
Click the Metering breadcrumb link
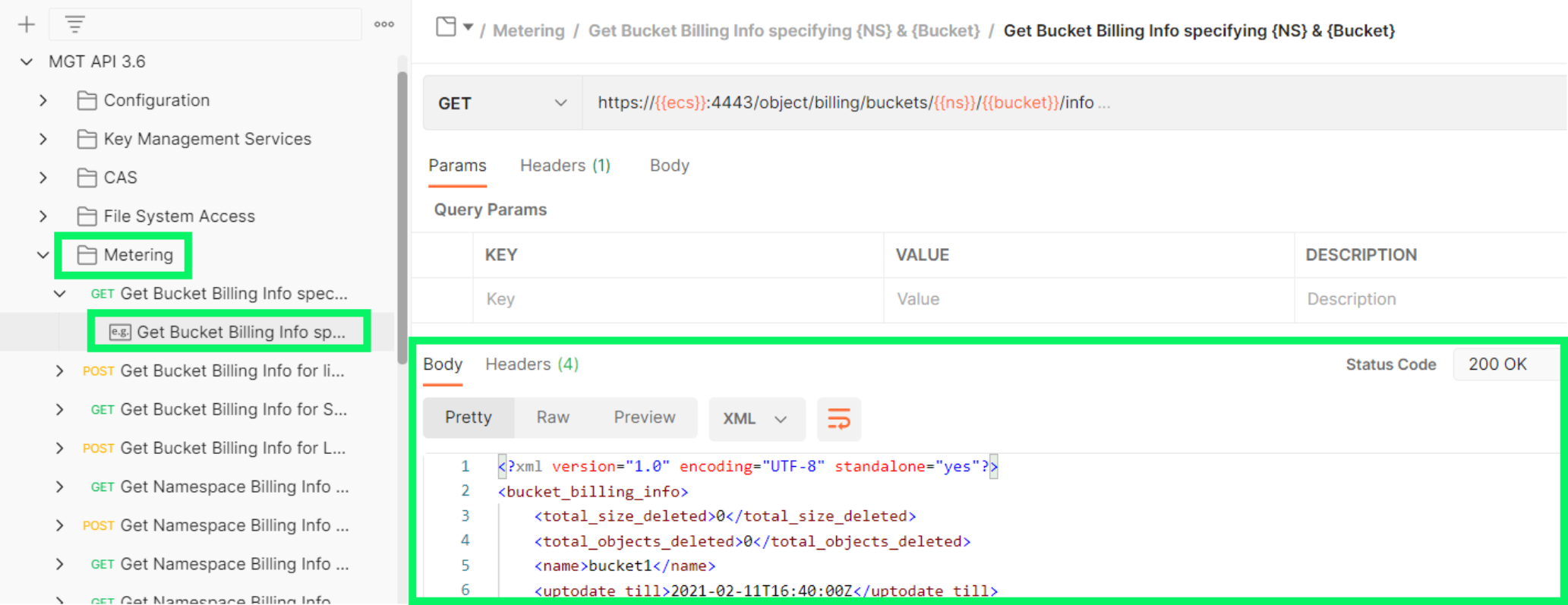(x=528, y=30)
